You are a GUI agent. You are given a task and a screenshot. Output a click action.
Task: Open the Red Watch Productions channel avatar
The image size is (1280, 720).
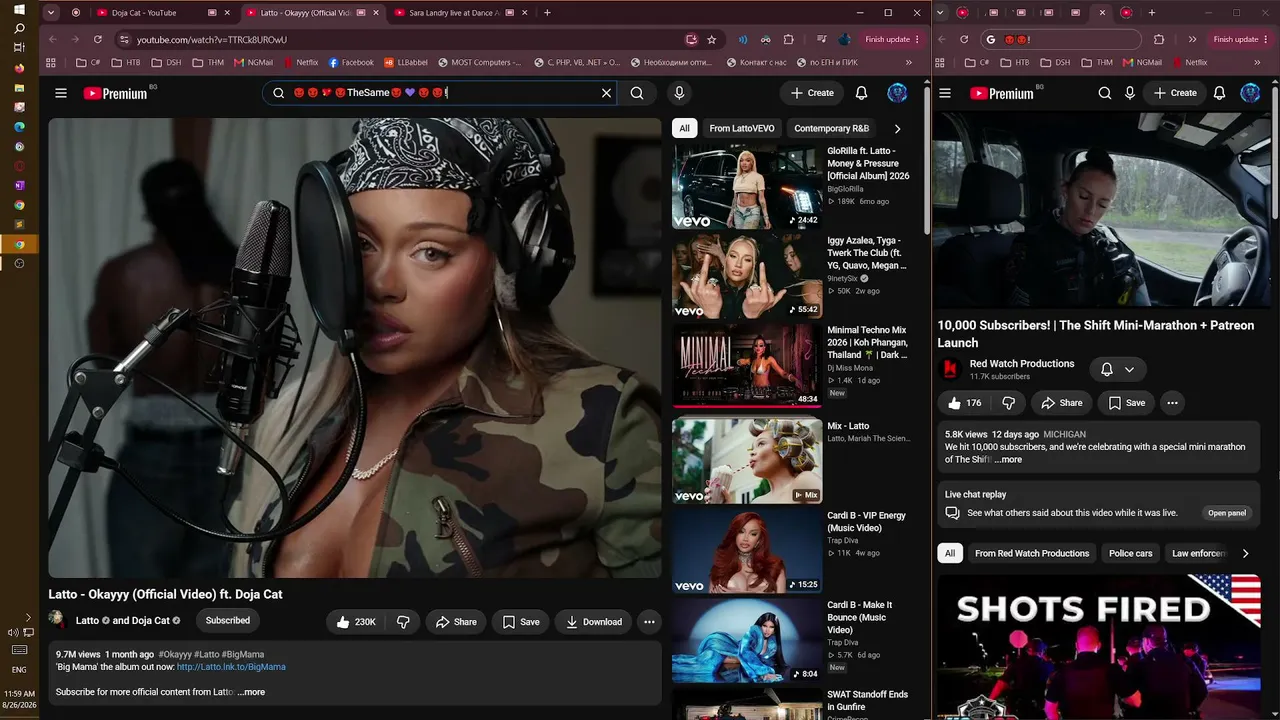click(x=951, y=369)
